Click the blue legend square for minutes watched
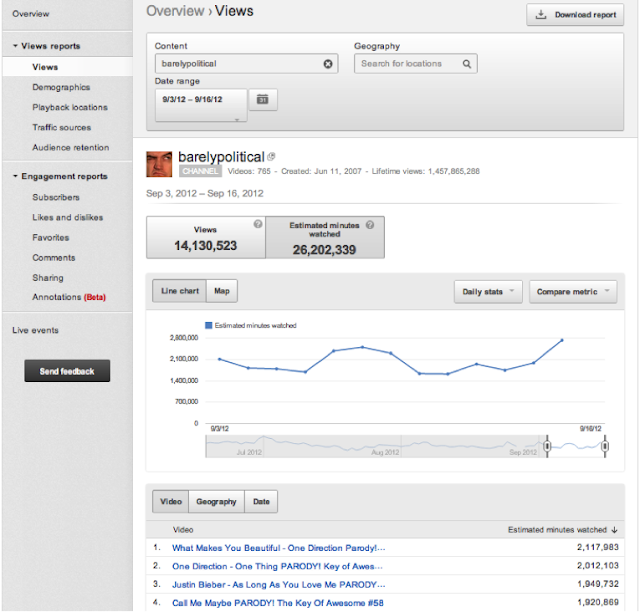Screen dimensions: 640x612 [209, 325]
